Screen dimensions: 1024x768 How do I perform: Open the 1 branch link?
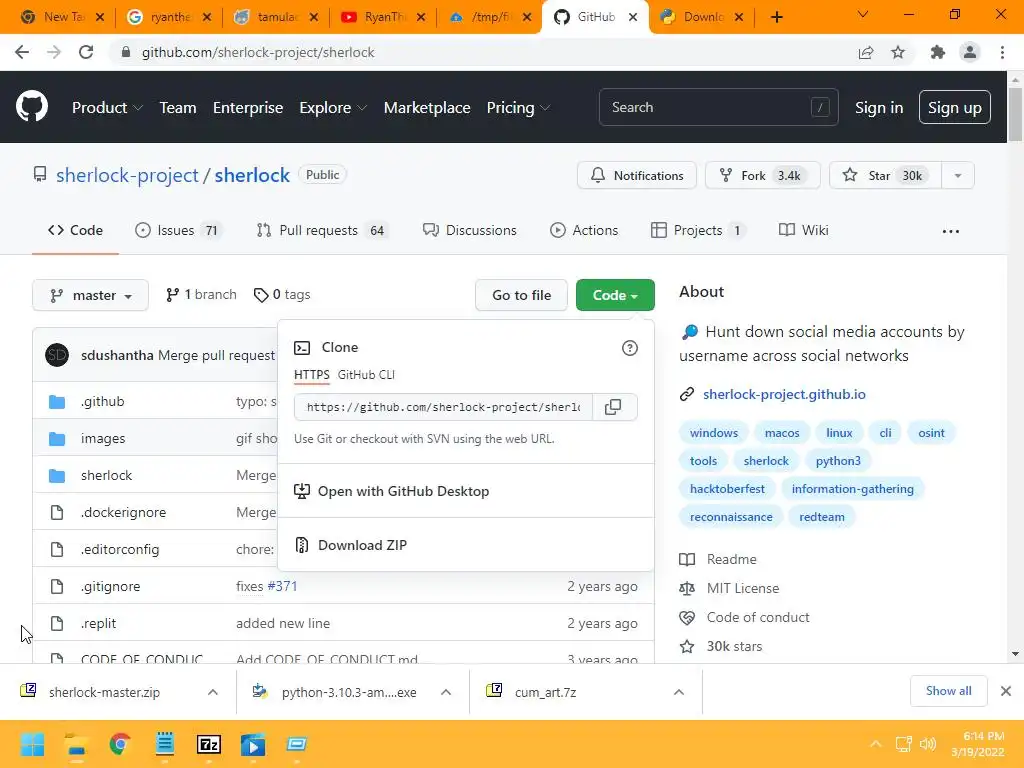tap(201, 295)
